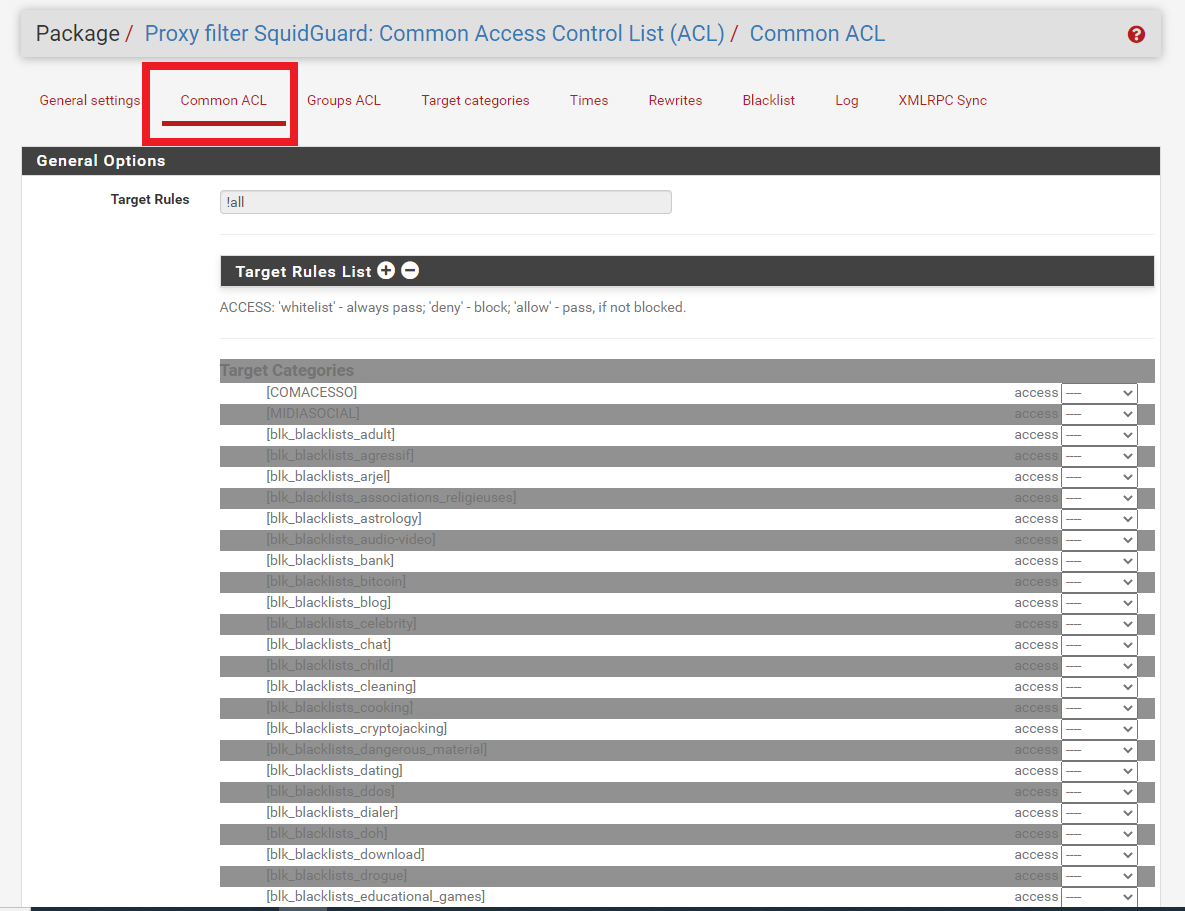
Task: Click the [blk_blacklists_astrology] category name
Action: 344,519
